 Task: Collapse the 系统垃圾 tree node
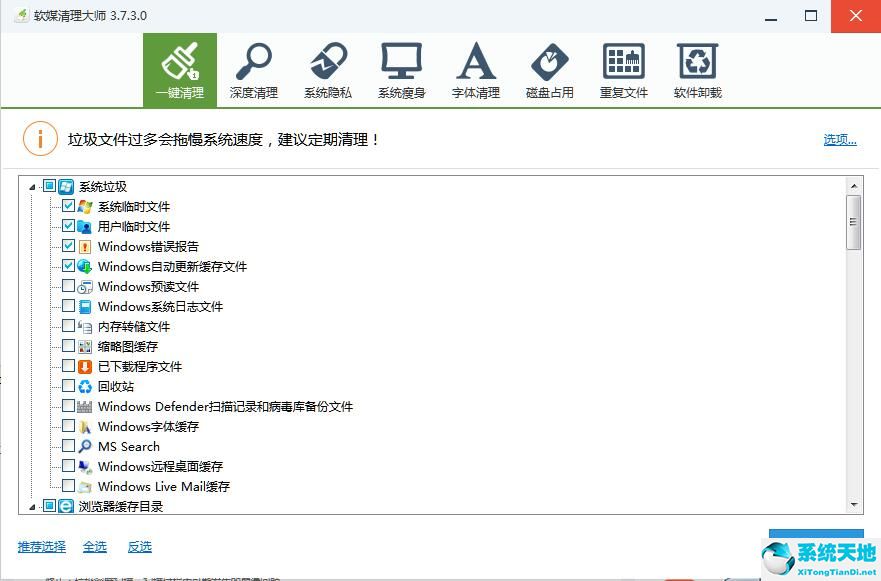32,187
